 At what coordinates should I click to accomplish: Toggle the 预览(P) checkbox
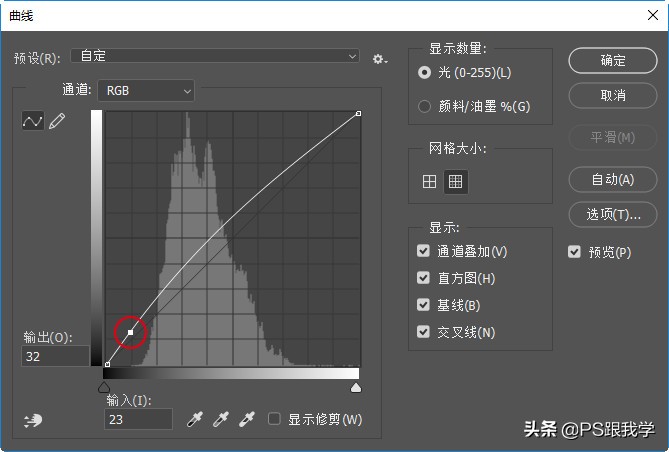tap(574, 252)
